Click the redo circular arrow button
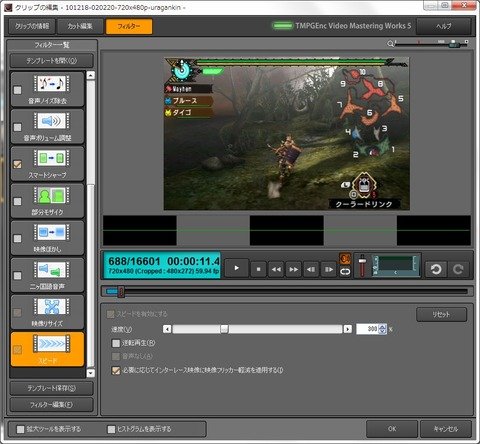This screenshot has height=444, width=480. click(458, 269)
